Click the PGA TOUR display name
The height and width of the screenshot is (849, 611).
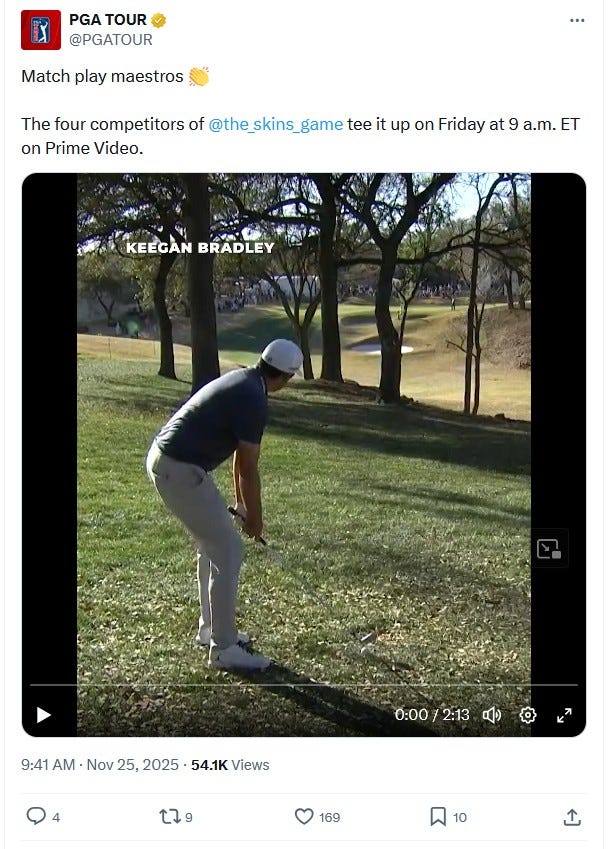point(108,19)
